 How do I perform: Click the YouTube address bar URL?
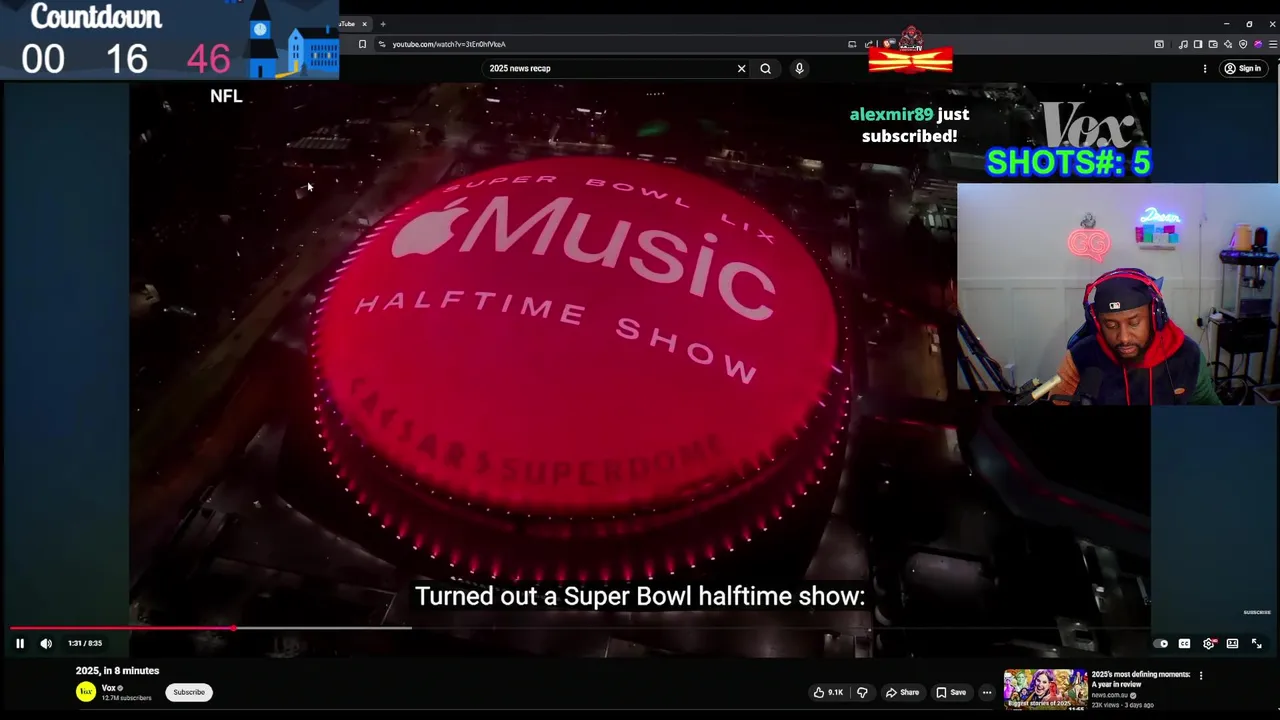[449, 44]
